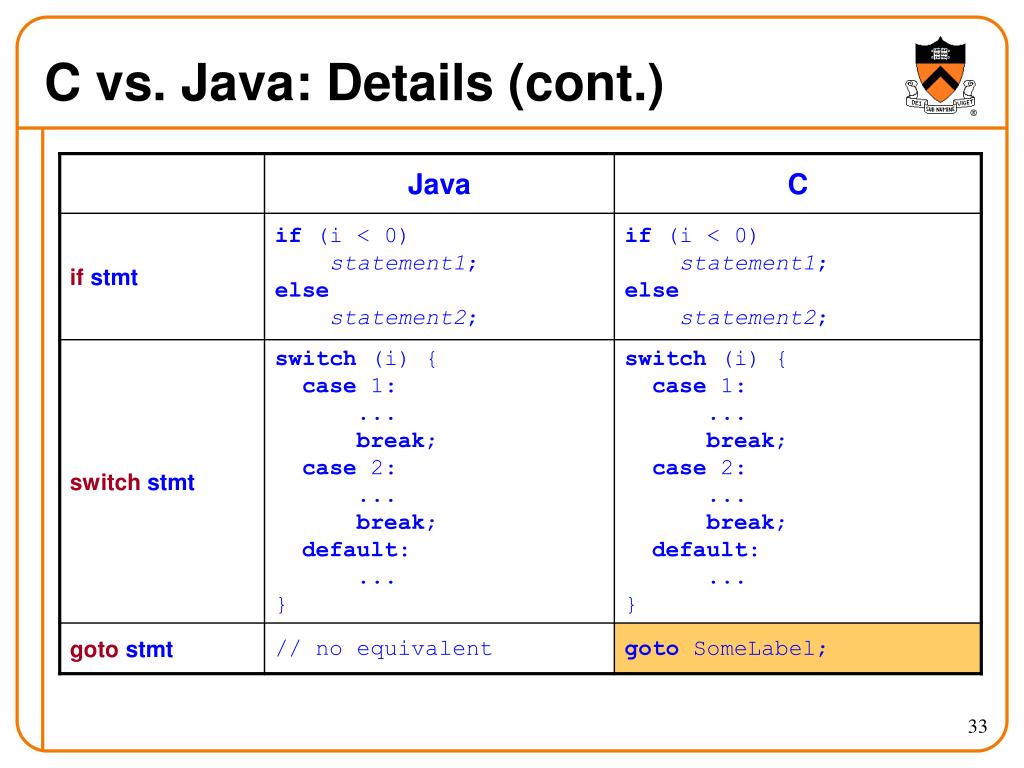Click "if (i < 0)" in Java column
The image size is (1024, 768).
(x=341, y=235)
